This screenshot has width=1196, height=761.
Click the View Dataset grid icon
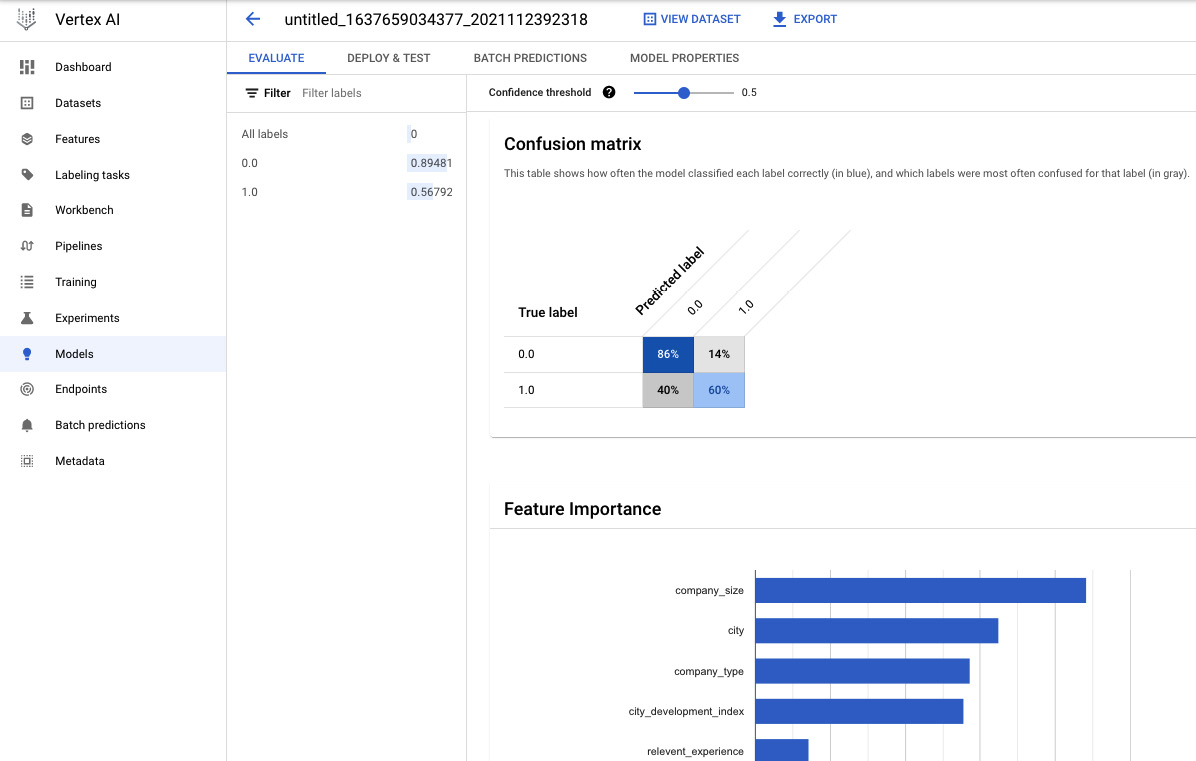click(650, 19)
